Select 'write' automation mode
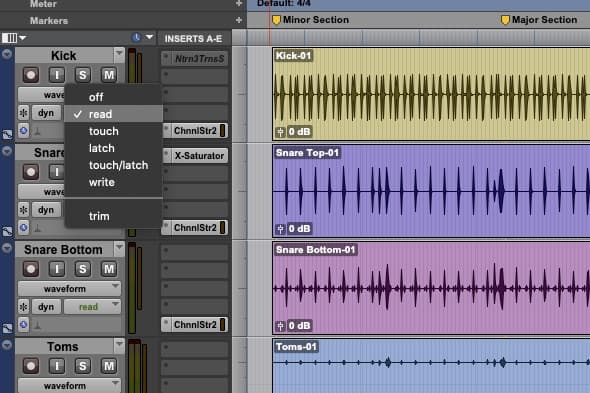590x393 pixels. [x=114, y=182]
